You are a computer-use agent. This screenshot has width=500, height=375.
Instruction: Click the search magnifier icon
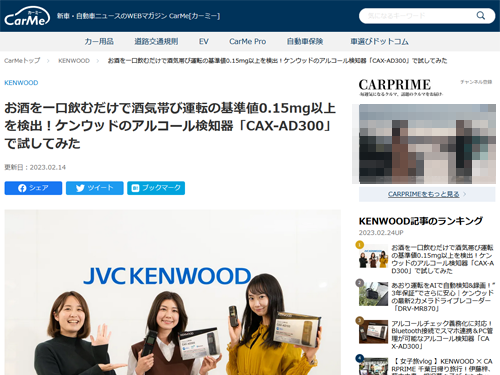coord(480,16)
